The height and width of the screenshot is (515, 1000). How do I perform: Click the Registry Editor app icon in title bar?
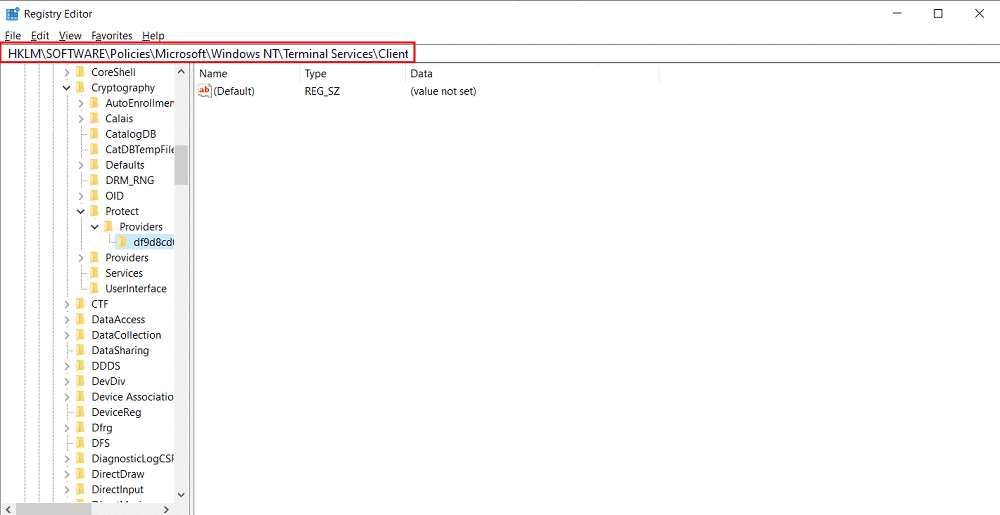click(x=12, y=14)
